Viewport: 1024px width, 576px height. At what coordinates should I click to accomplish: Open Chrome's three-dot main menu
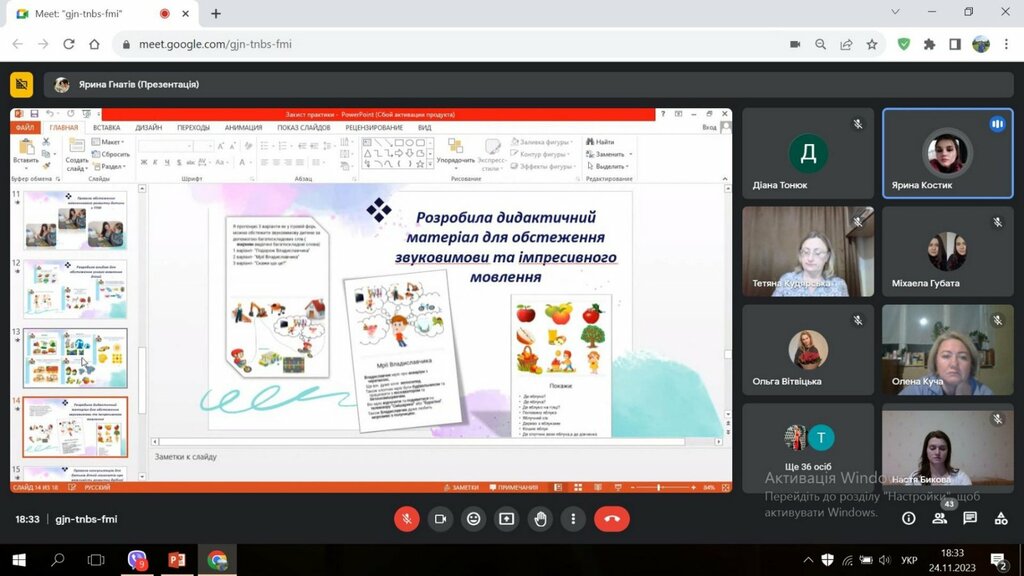click(1005, 44)
